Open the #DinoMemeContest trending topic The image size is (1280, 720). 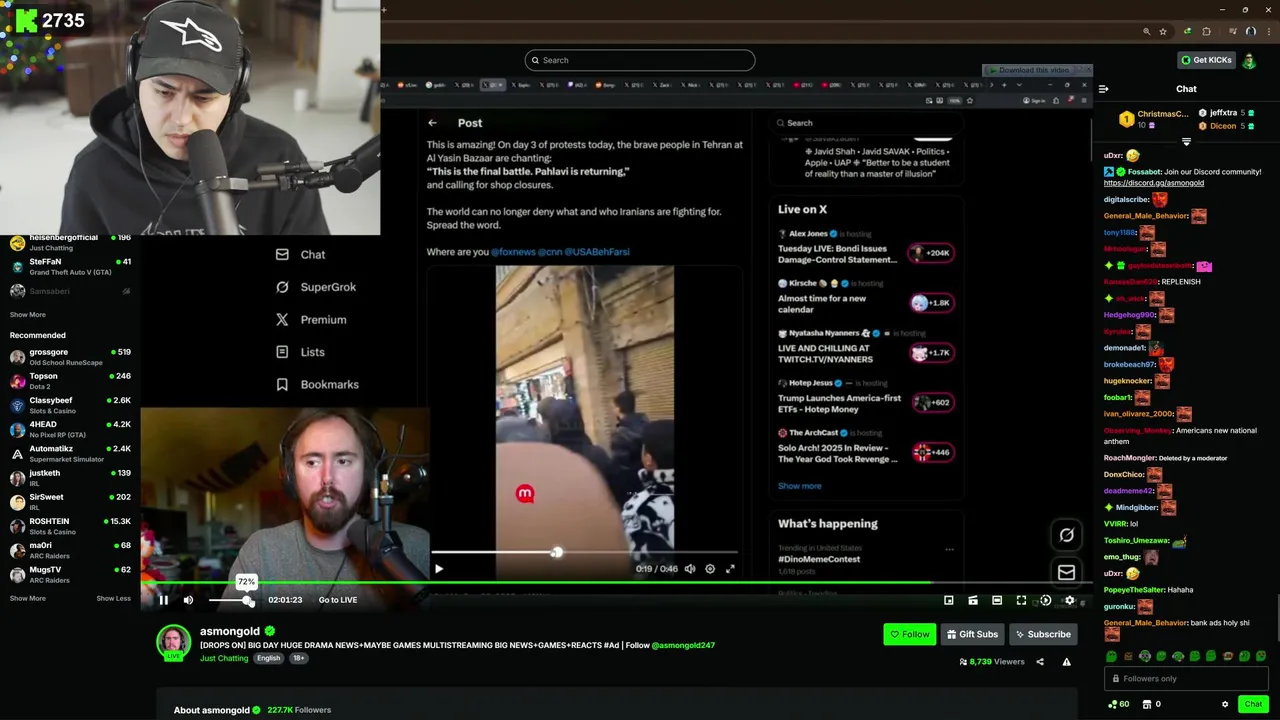click(819, 559)
